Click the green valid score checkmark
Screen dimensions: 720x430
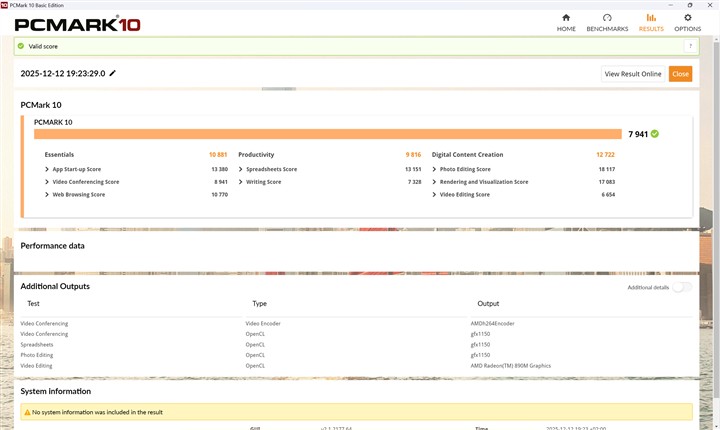(x=20, y=46)
